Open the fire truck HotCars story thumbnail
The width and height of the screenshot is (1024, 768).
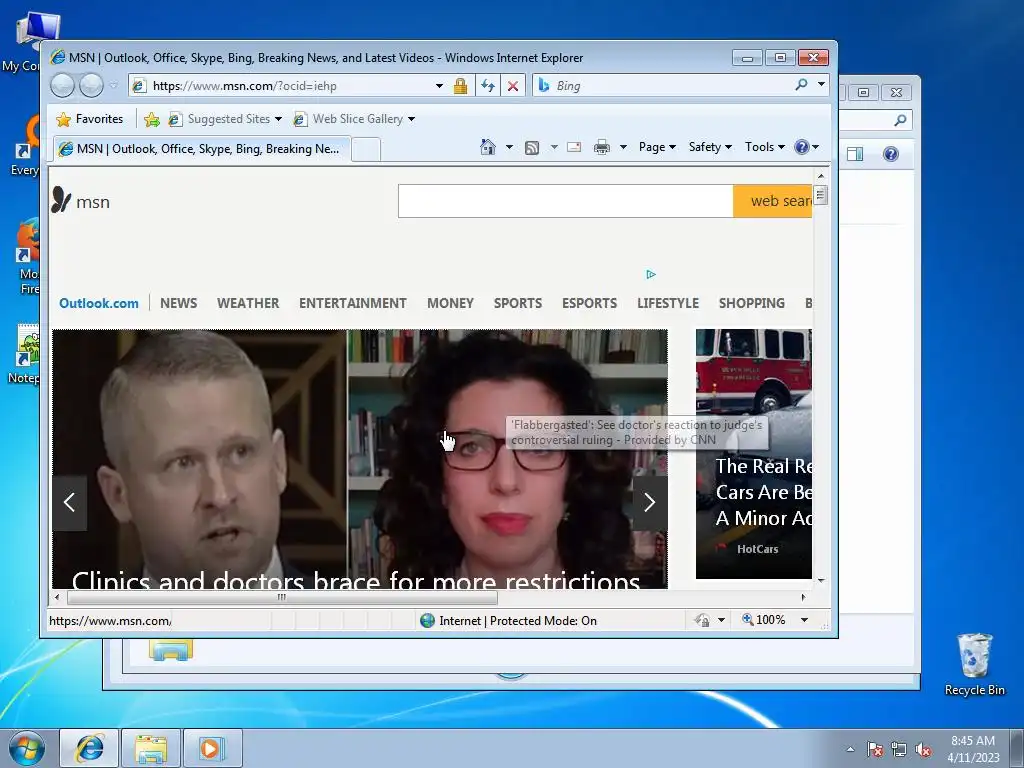point(754,454)
